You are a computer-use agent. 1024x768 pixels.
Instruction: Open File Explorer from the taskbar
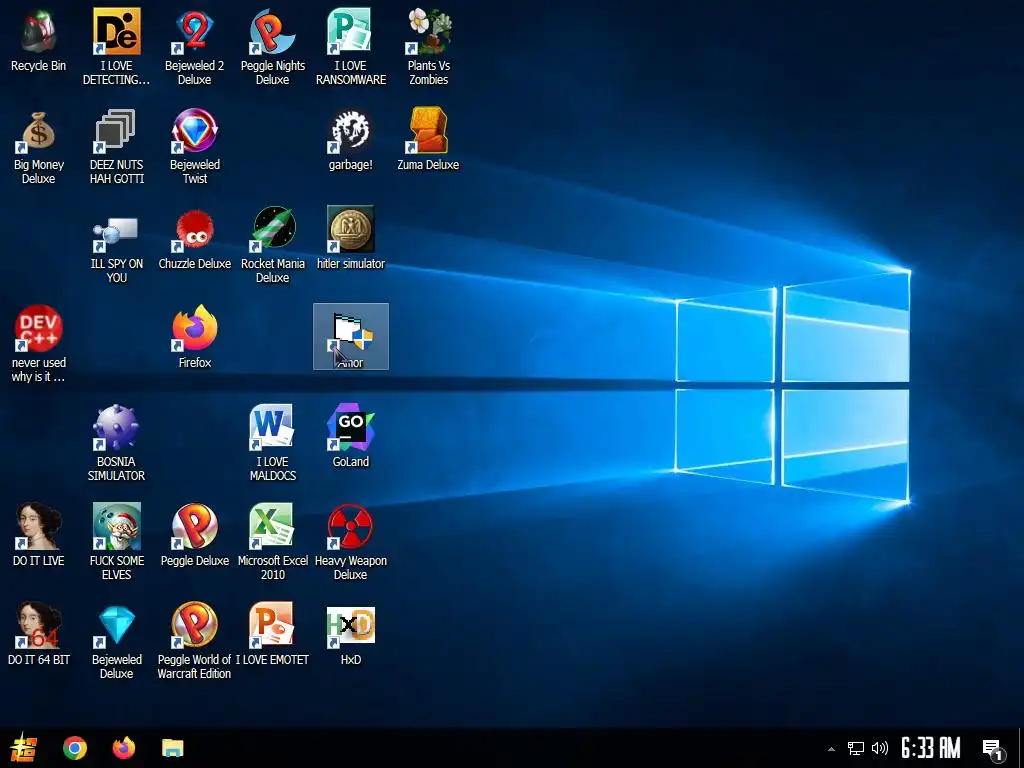[x=173, y=748]
